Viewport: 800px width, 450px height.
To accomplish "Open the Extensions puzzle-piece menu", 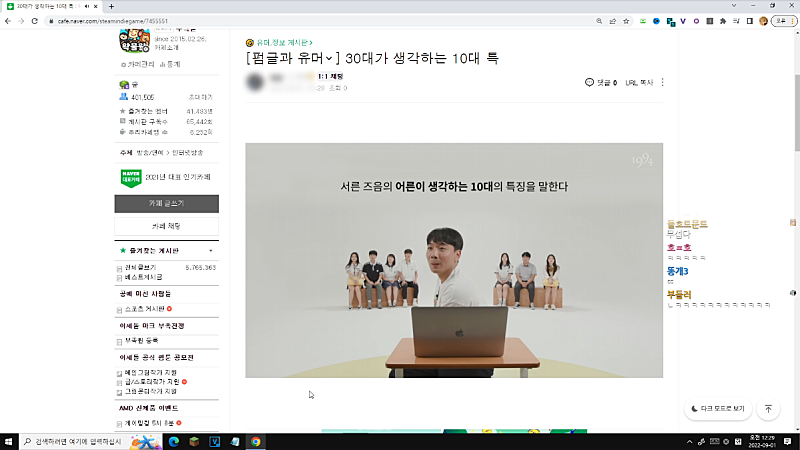I will click(723, 21).
